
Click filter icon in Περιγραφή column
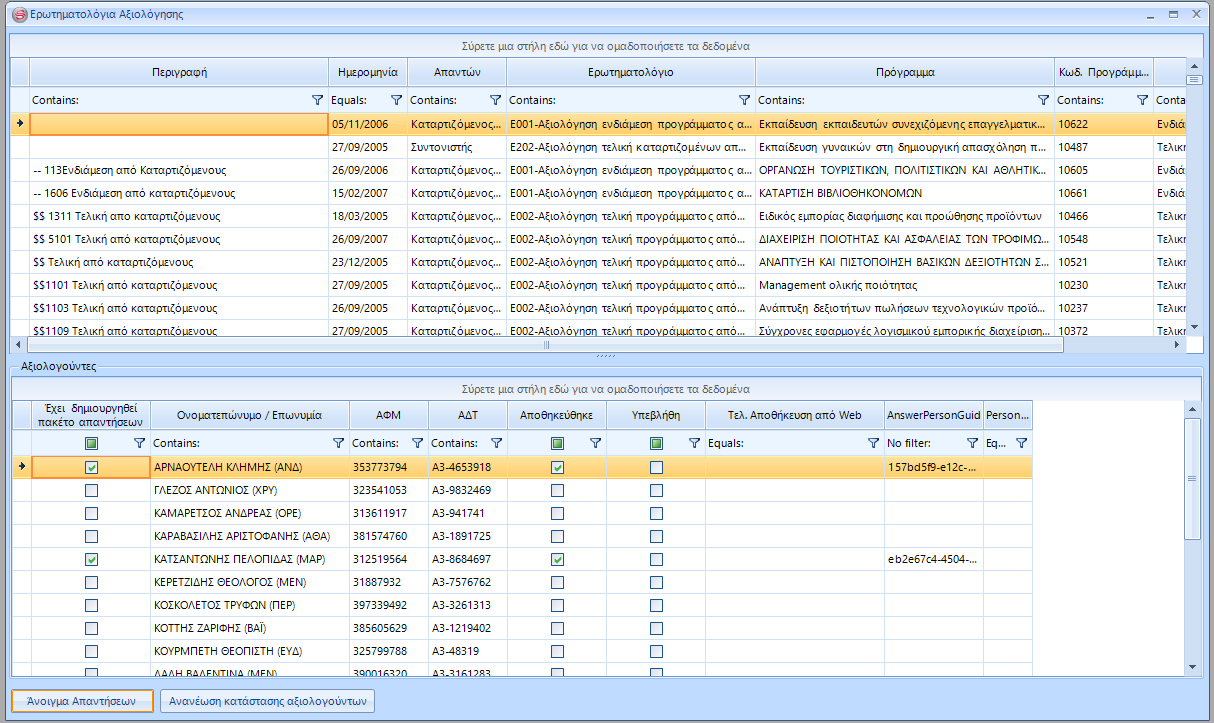[x=317, y=100]
